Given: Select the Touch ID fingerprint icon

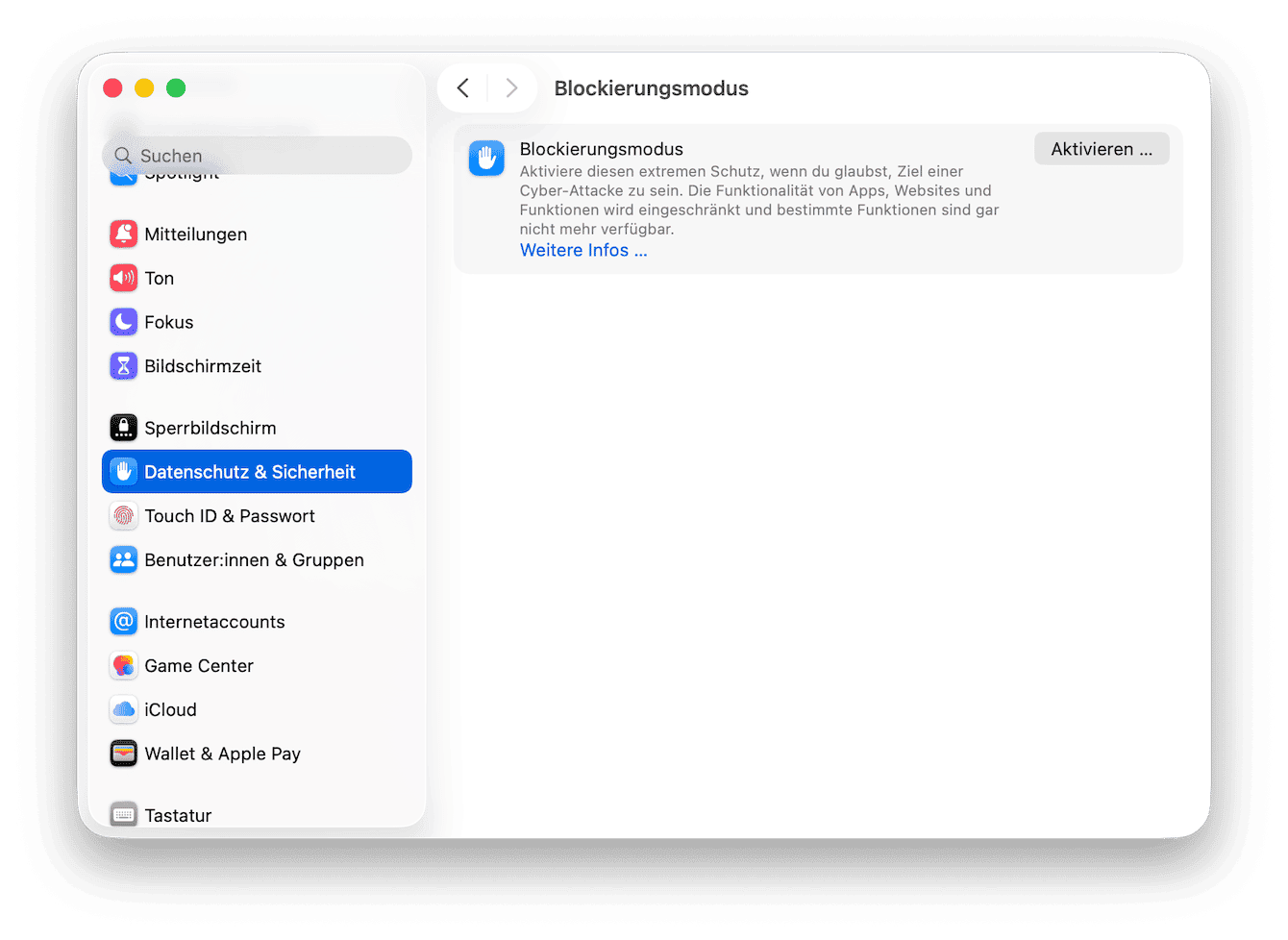Looking at the screenshot, I should click(x=123, y=516).
